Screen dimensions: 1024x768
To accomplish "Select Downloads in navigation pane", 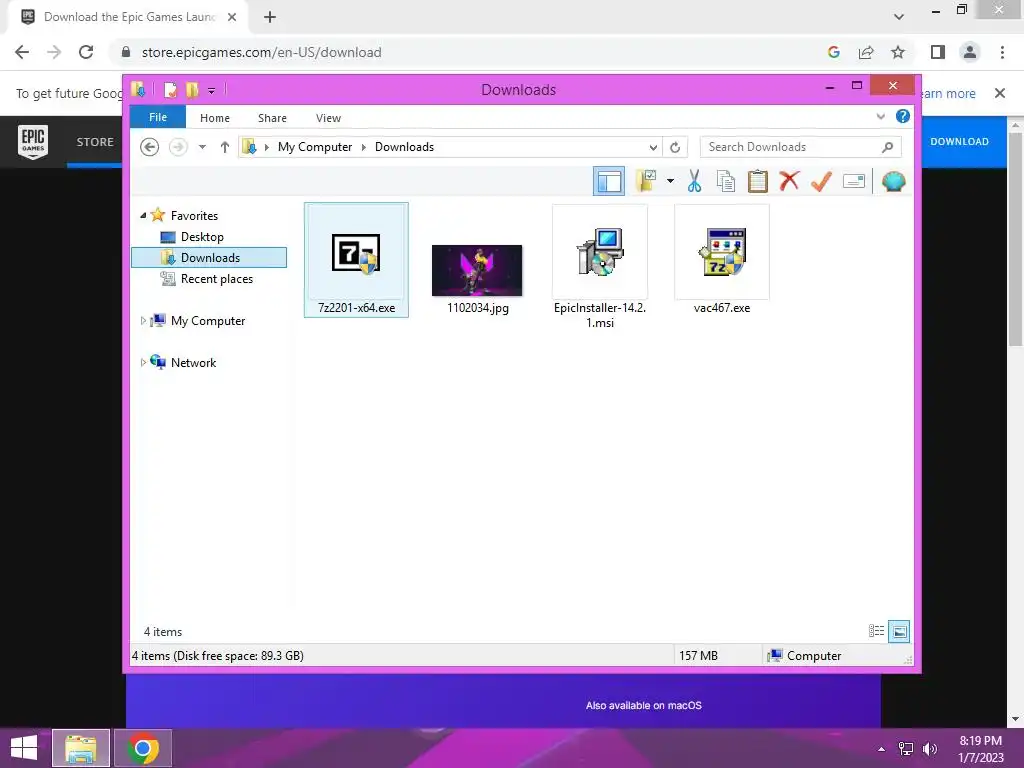I will (x=209, y=257).
